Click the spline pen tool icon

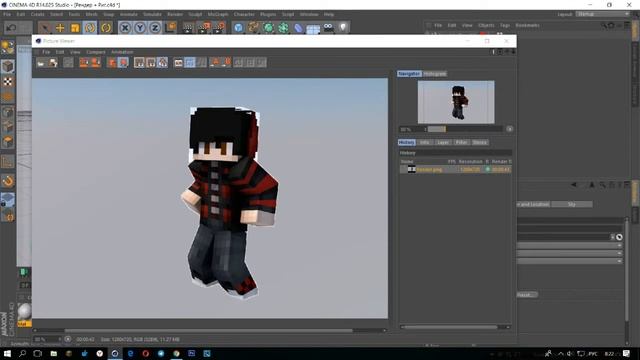[253, 28]
